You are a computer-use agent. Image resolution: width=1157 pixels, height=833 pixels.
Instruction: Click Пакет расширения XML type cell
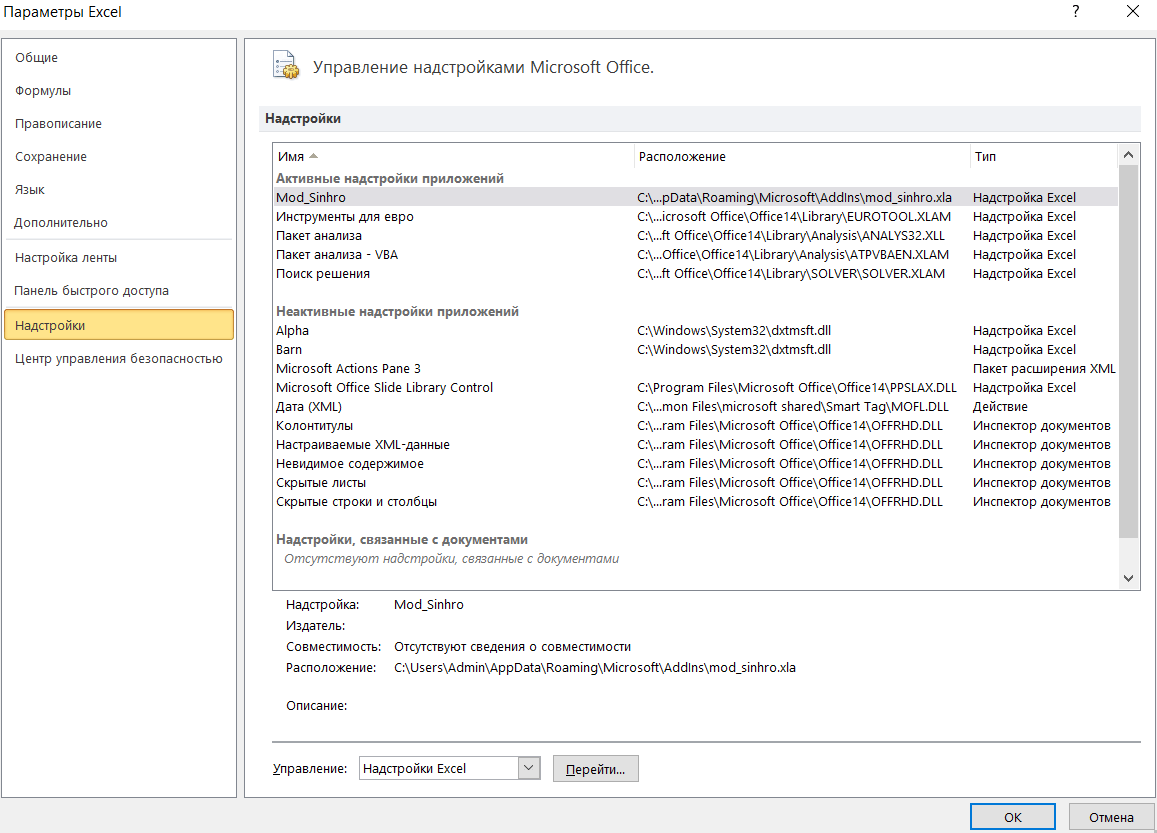(x=1044, y=369)
